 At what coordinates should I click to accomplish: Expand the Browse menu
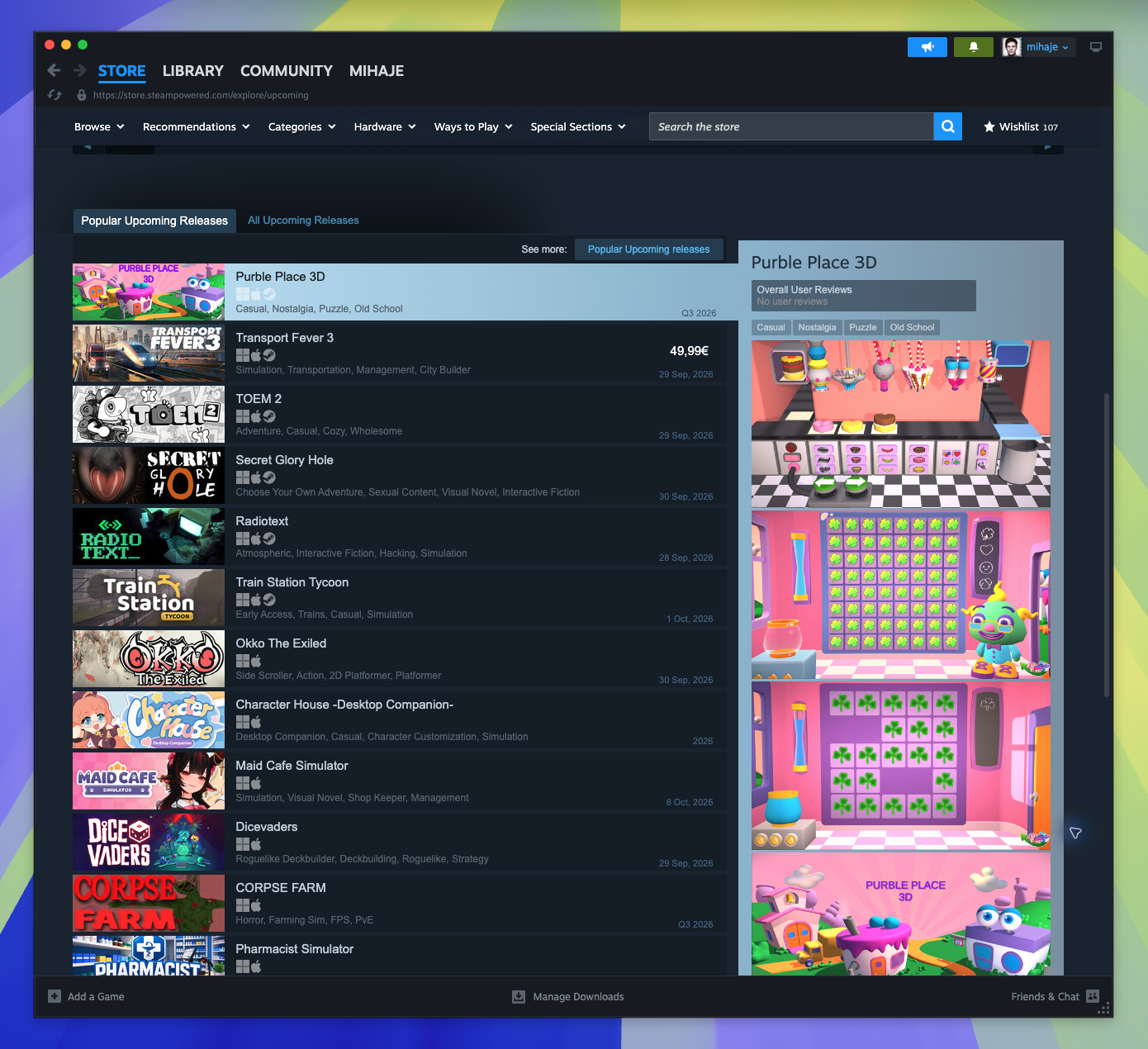(99, 126)
